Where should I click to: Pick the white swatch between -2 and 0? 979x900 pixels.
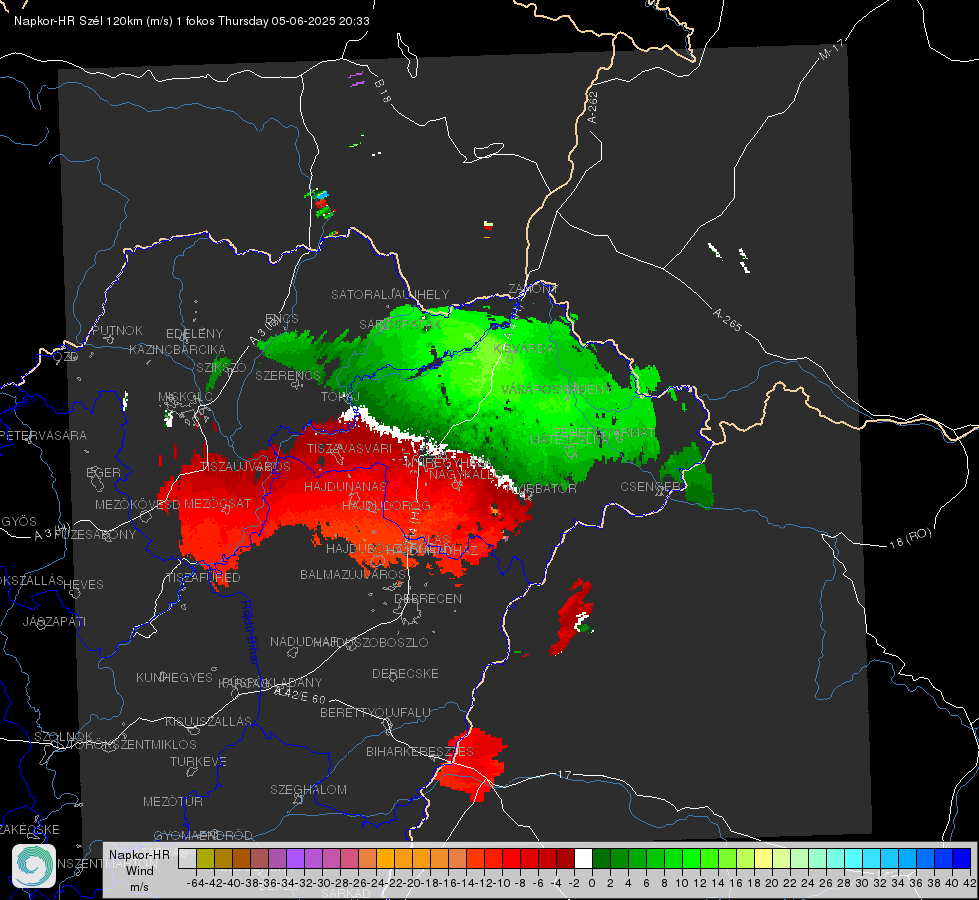(583, 858)
